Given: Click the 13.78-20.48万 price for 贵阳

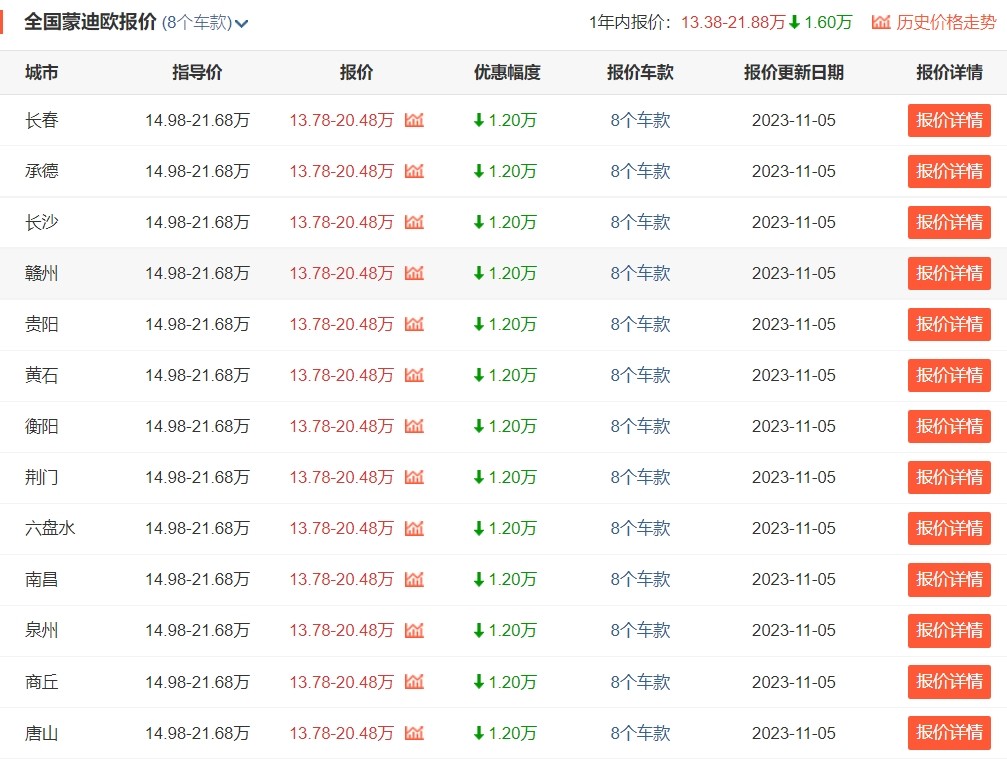Looking at the screenshot, I should tap(341, 324).
